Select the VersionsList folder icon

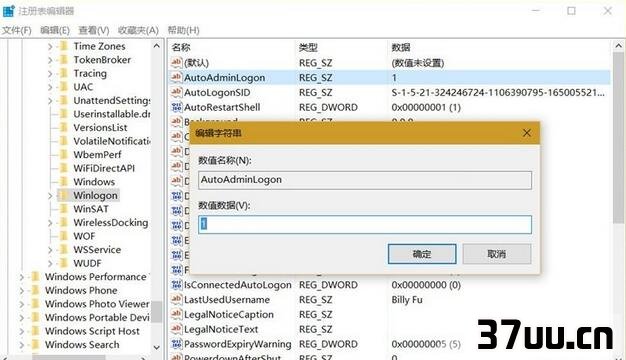click(x=63, y=128)
